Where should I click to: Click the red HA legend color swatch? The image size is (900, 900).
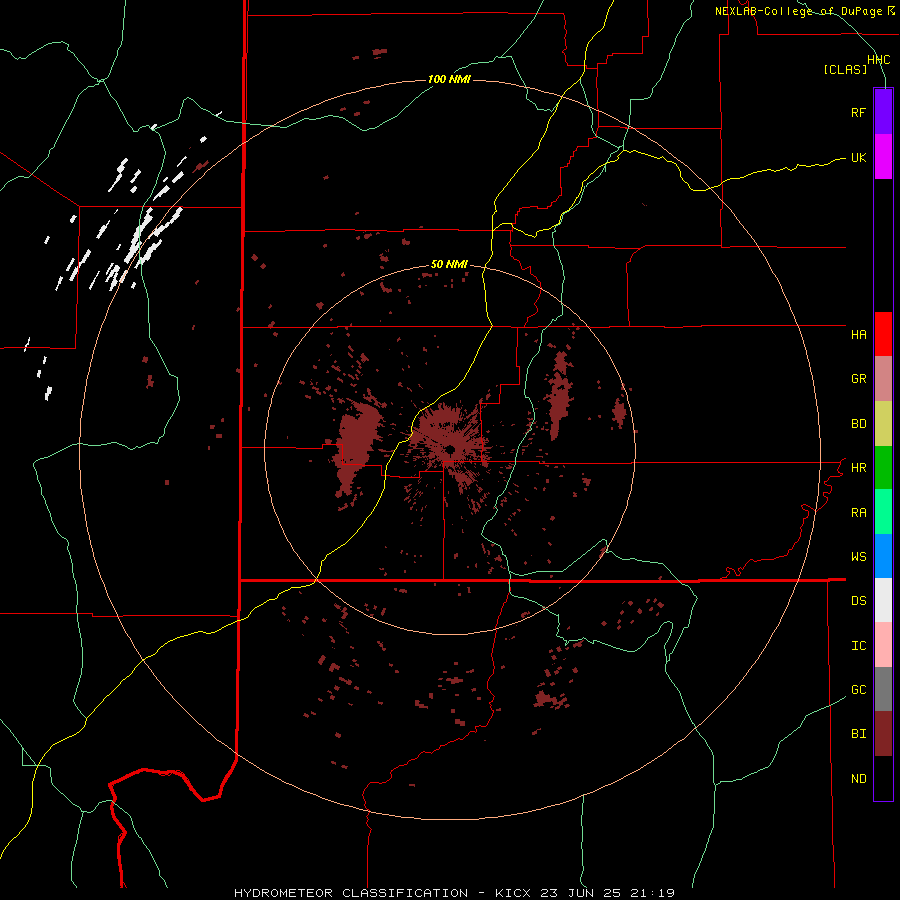coord(883,334)
